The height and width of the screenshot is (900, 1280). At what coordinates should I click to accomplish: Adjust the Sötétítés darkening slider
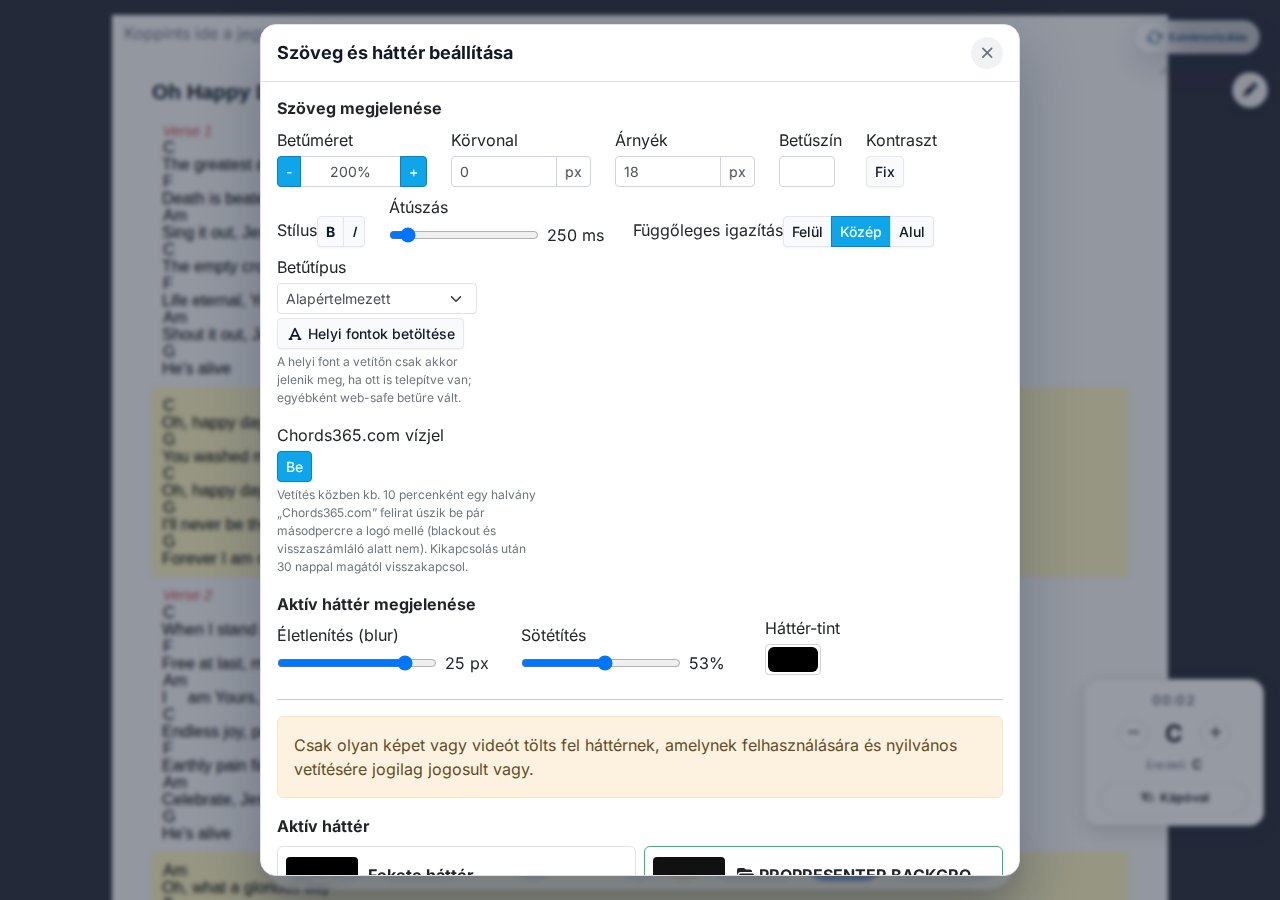click(x=601, y=663)
